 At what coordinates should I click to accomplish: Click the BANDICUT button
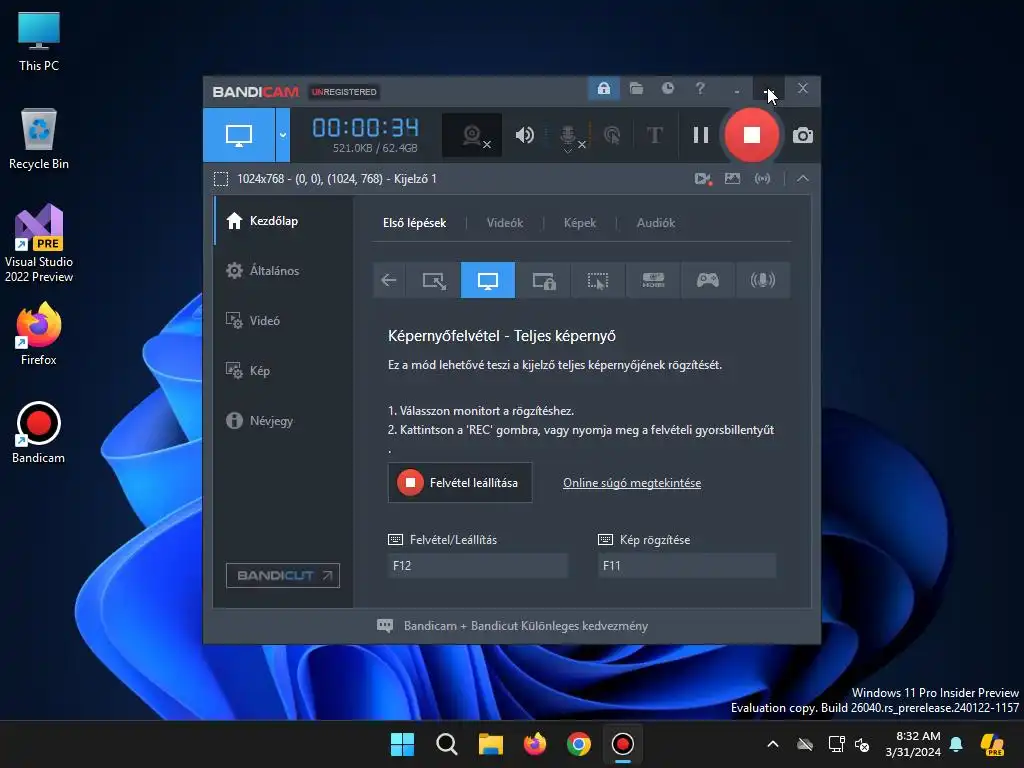283,575
